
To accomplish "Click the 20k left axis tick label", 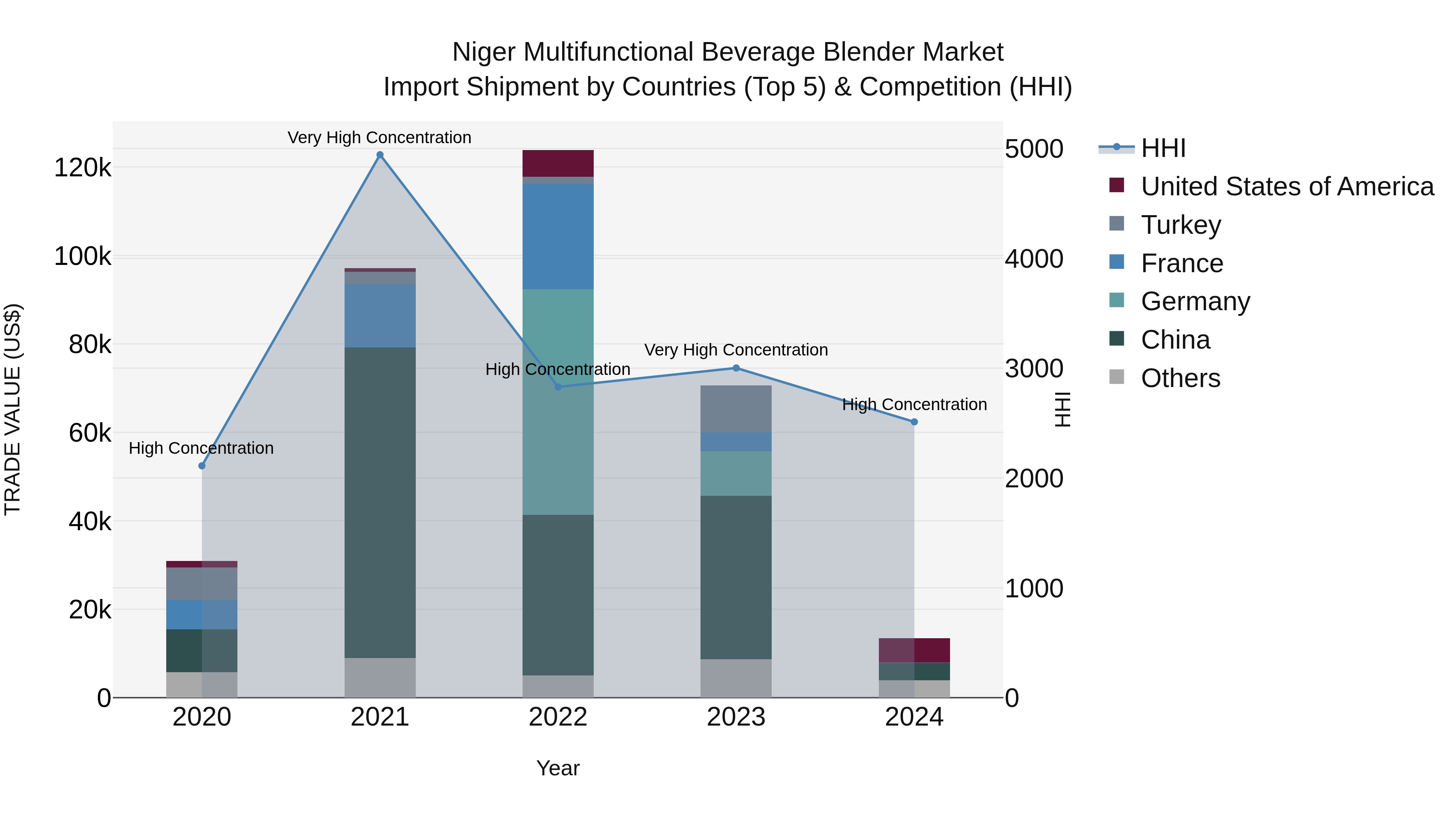I will (x=90, y=610).
